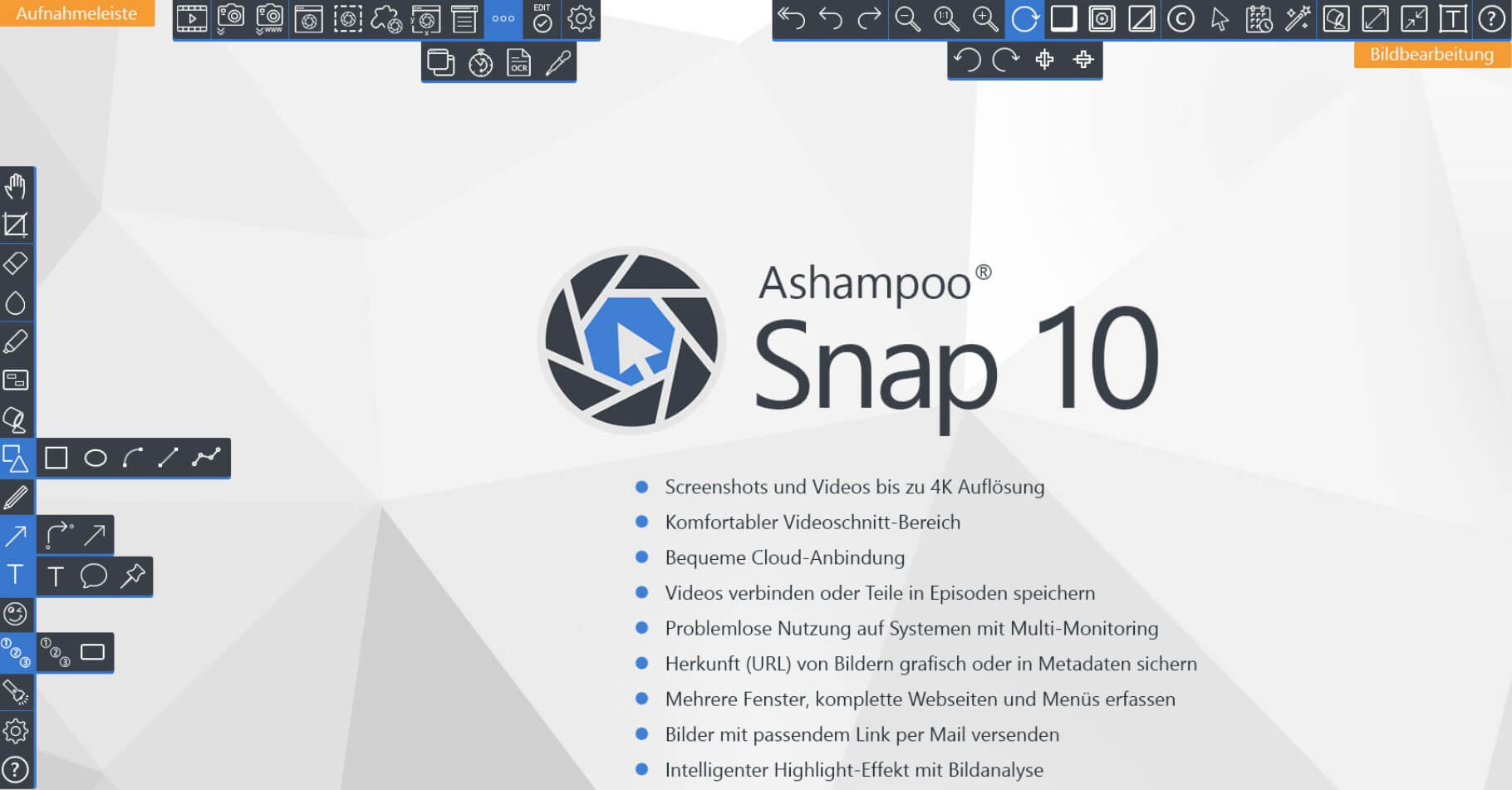Undo the last edit step
1512x790 pixels.
pyautogui.click(x=831, y=18)
